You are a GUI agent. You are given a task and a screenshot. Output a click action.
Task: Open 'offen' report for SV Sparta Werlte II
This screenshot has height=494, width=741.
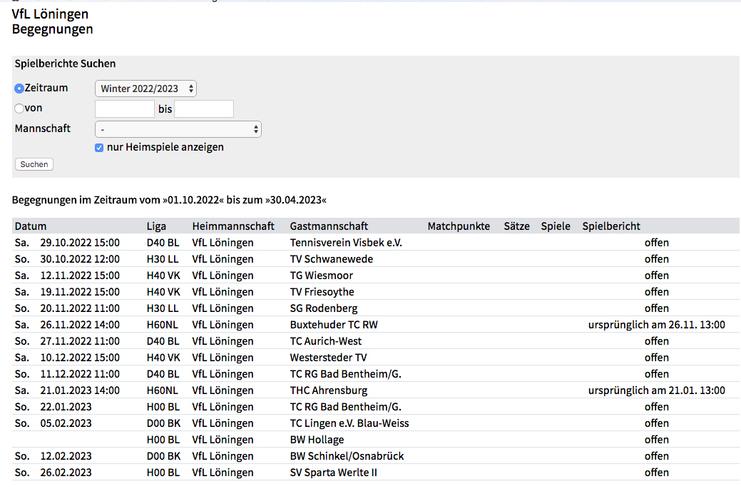(656, 472)
